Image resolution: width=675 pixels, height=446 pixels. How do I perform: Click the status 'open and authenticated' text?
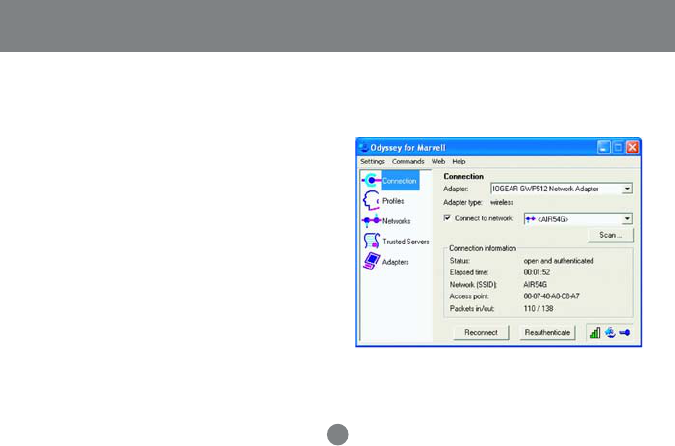[558, 261]
